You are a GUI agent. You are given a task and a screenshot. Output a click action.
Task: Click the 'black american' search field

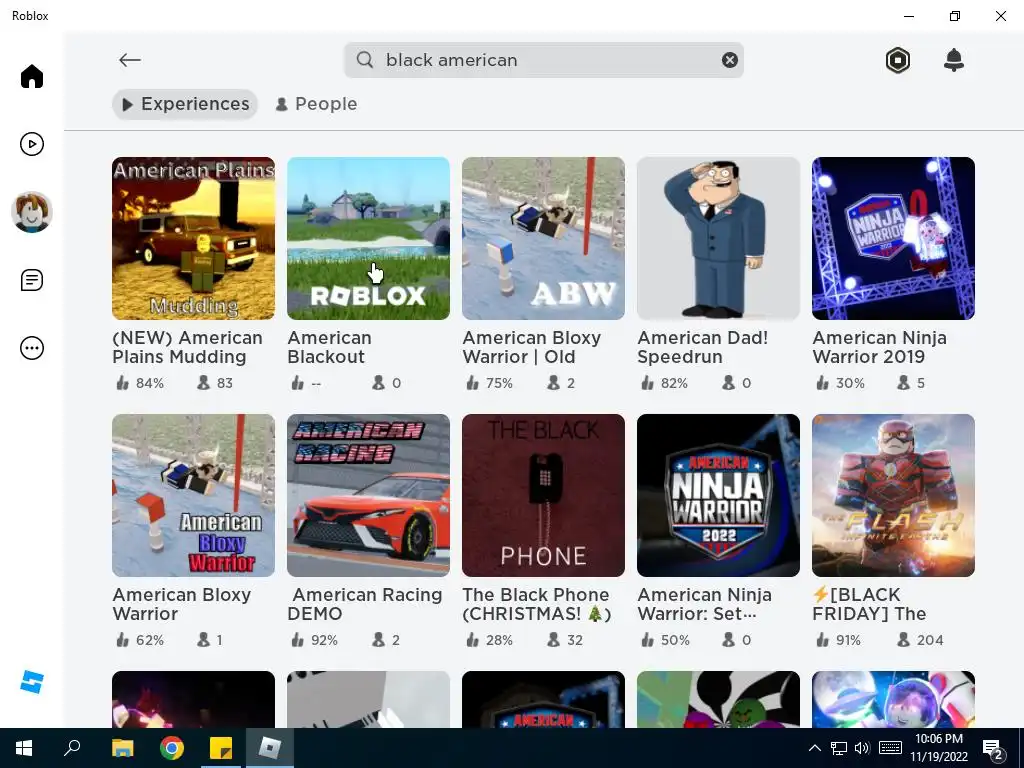pos(543,60)
